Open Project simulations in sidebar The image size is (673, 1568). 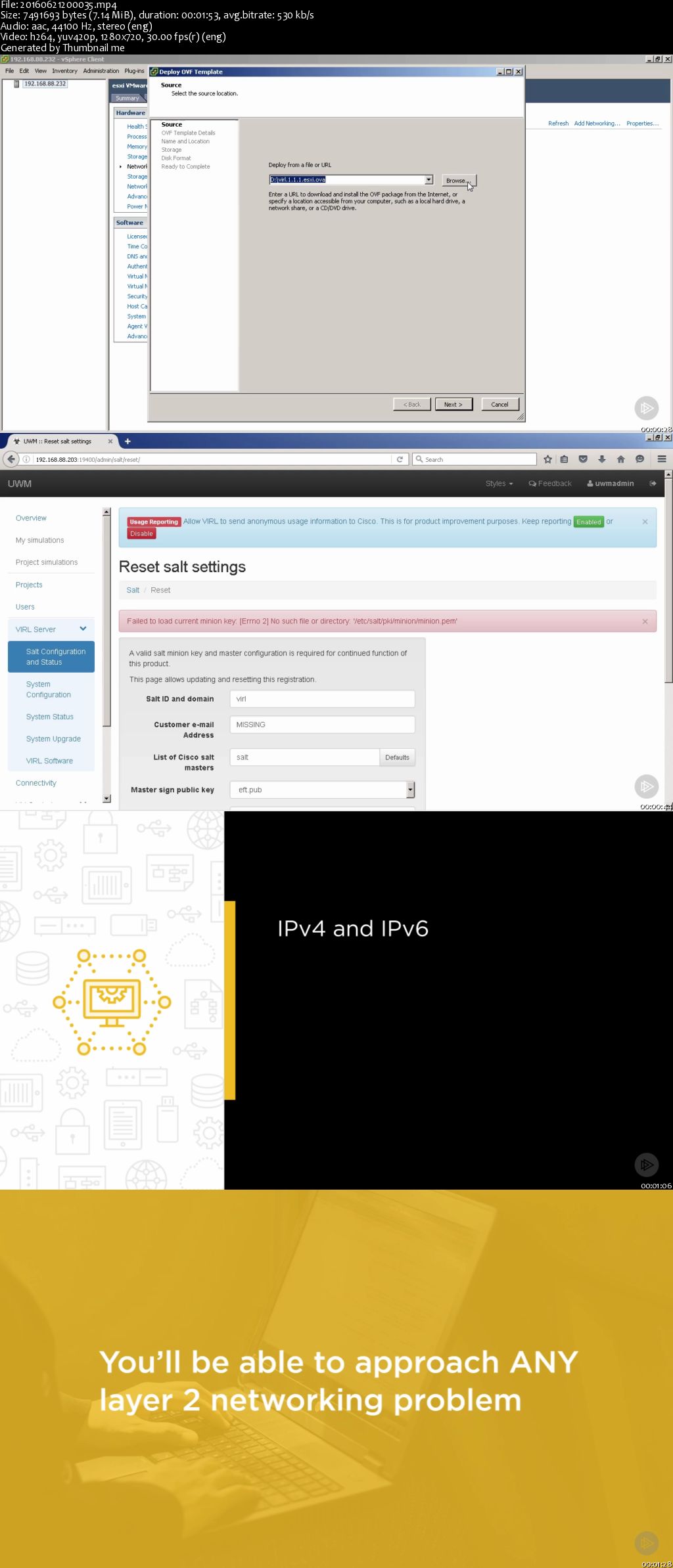tap(46, 562)
